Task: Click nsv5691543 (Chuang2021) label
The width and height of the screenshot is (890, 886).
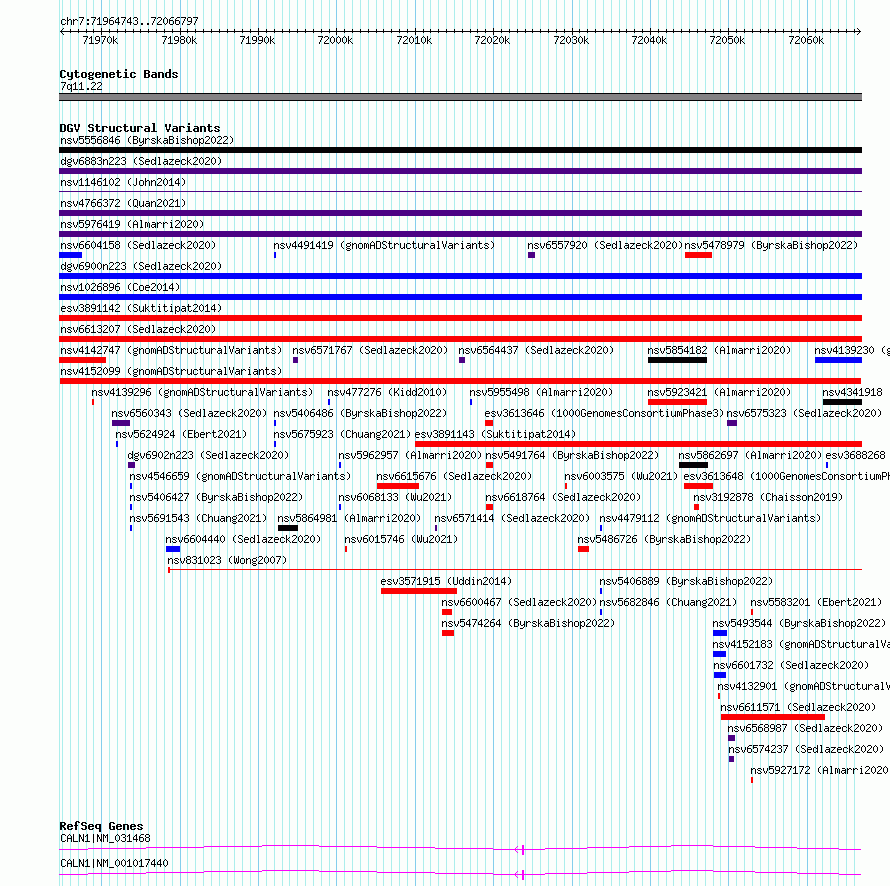Action: tap(198, 518)
